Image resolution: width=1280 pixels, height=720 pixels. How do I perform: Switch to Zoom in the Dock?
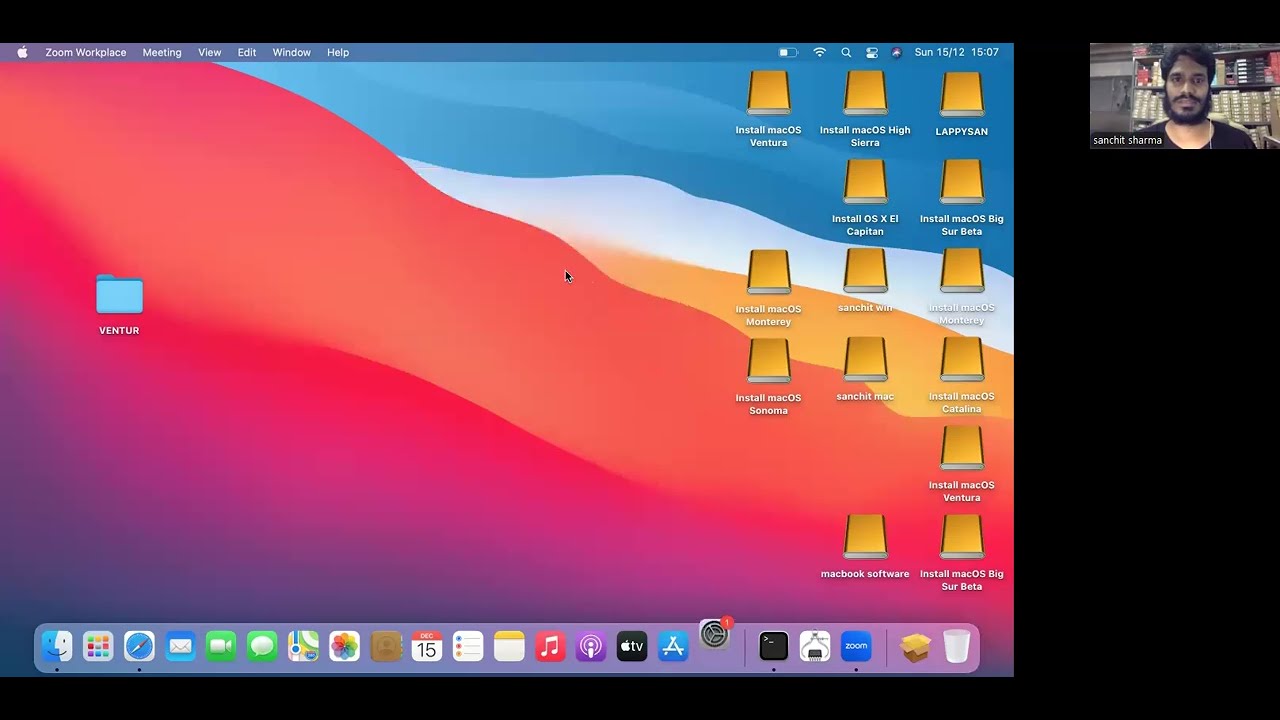(x=856, y=647)
